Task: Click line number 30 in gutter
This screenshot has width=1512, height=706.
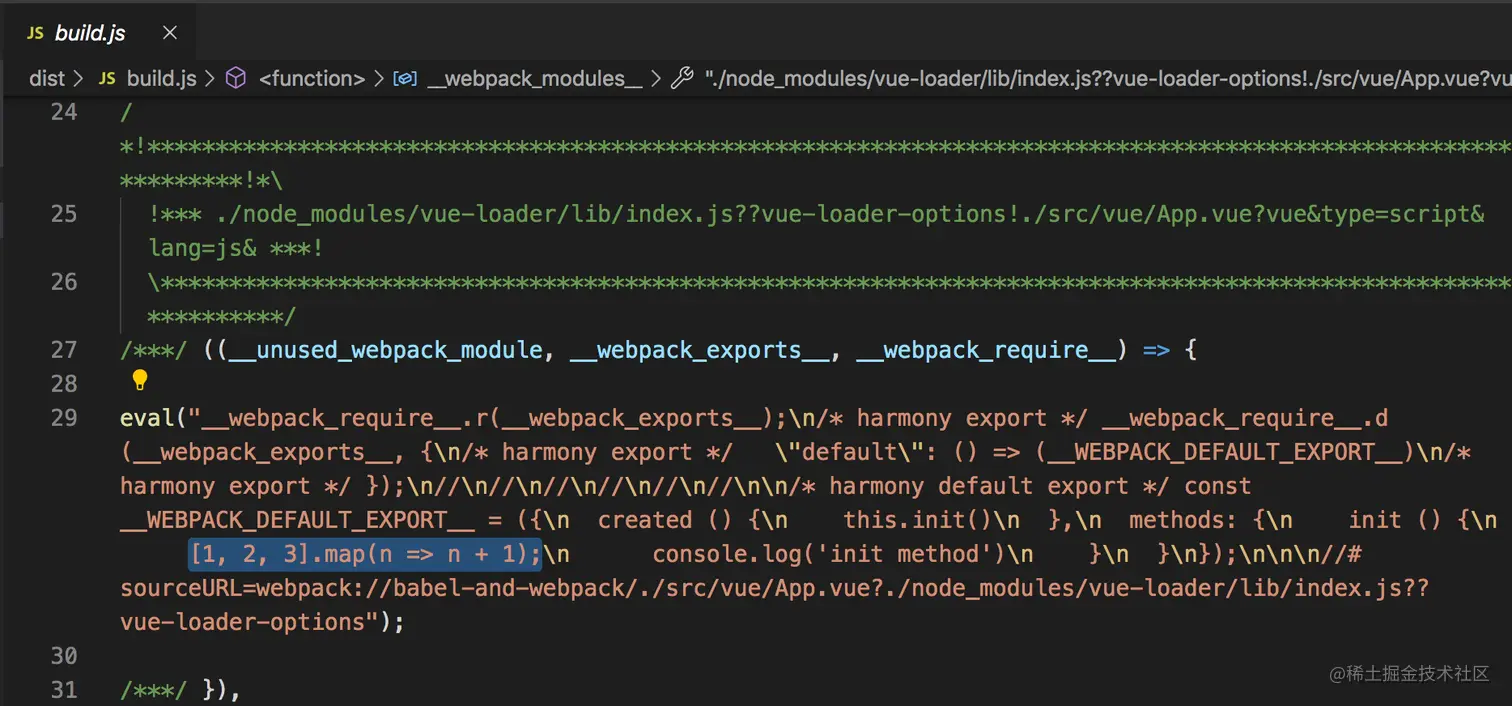Action: pos(64,656)
